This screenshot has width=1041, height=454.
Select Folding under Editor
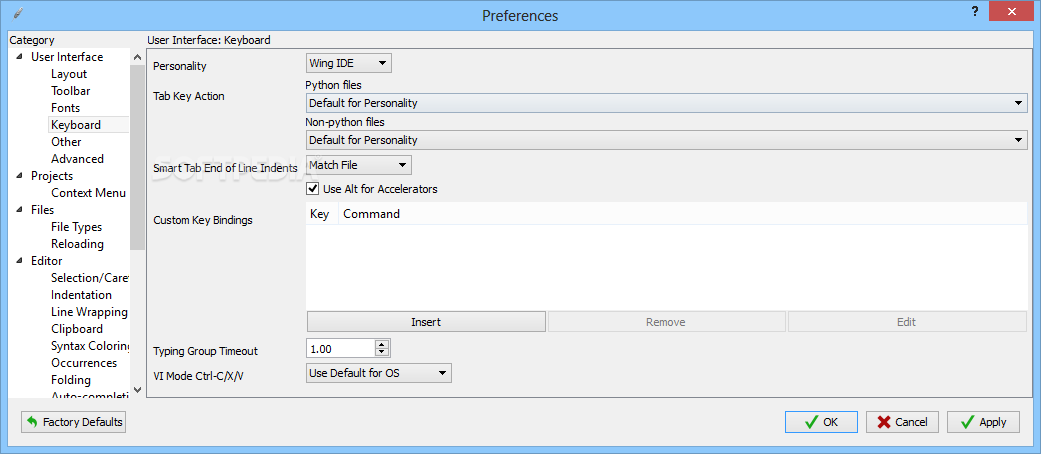(70, 380)
